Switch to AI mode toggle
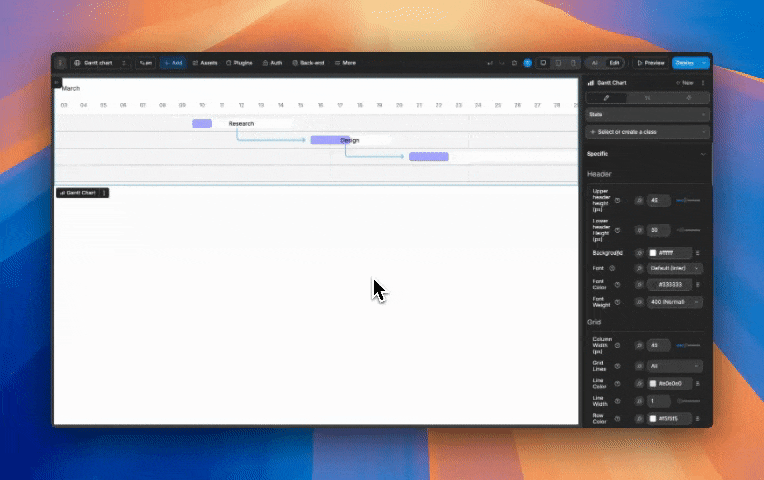The width and height of the screenshot is (764, 480). click(594, 63)
